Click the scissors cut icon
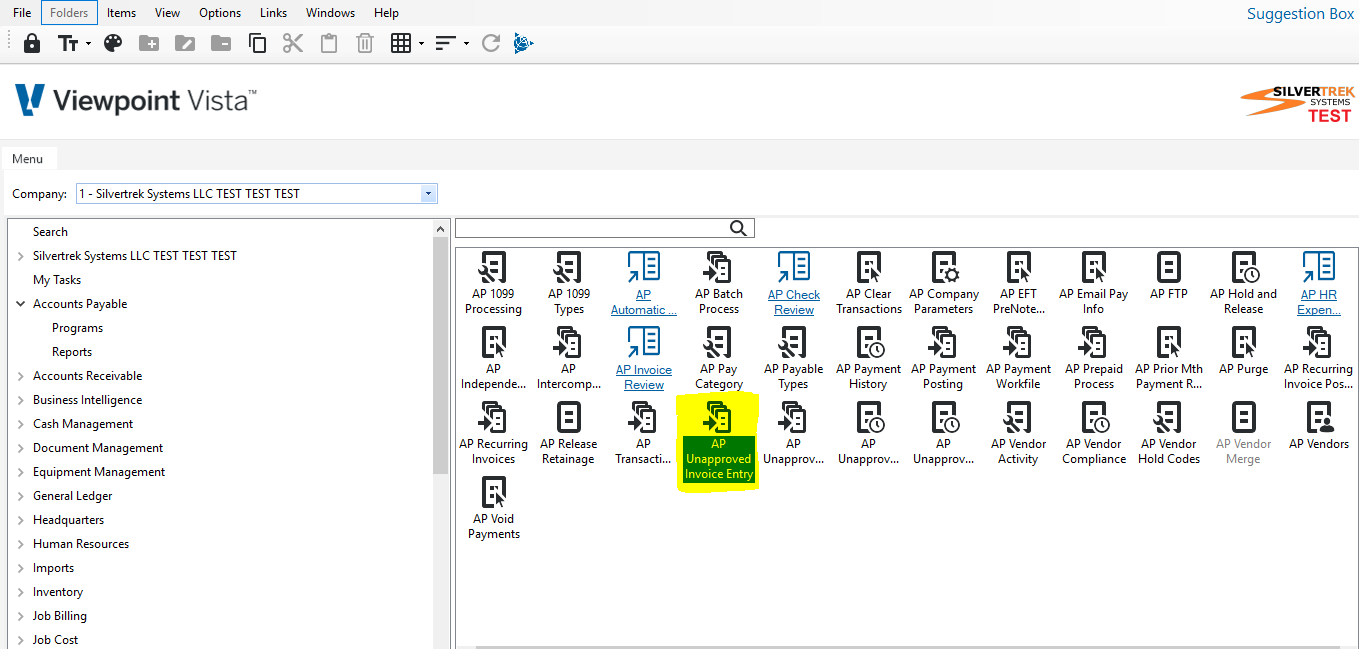Image resolution: width=1359 pixels, height=649 pixels. click(293, 43)
